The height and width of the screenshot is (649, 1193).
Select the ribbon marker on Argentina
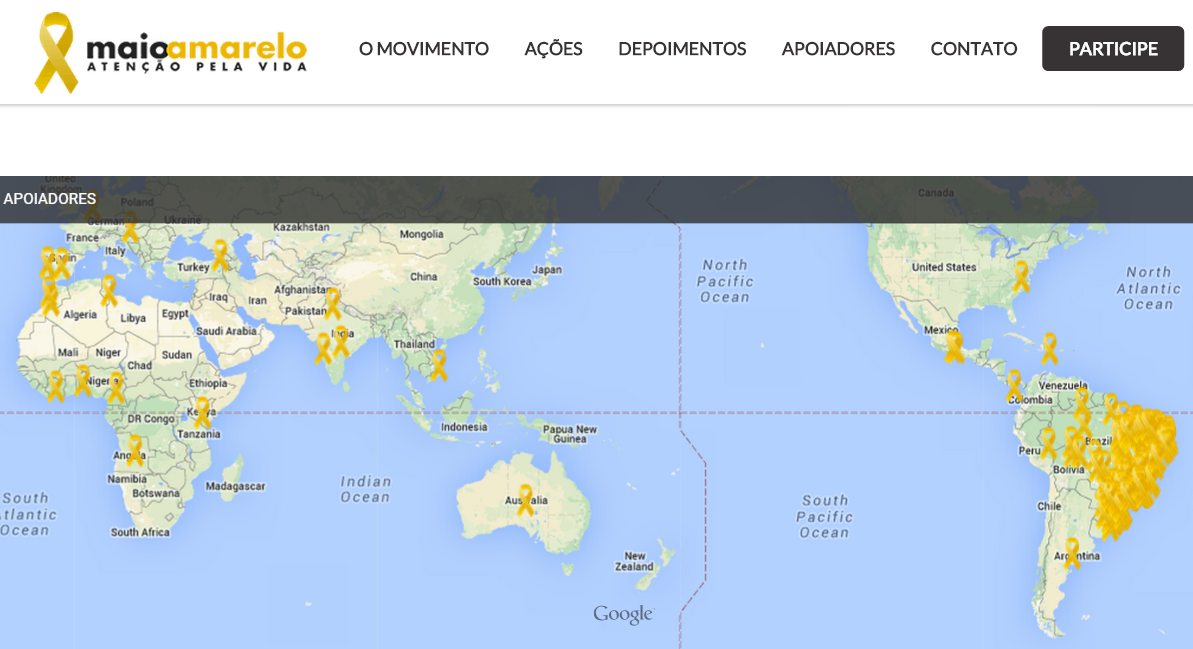[x=1072, y=553]
